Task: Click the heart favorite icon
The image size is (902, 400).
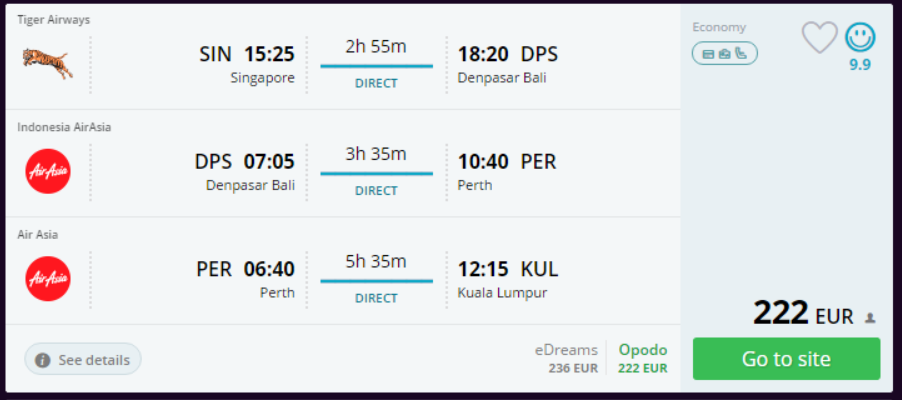Action: tap(820, 37)
